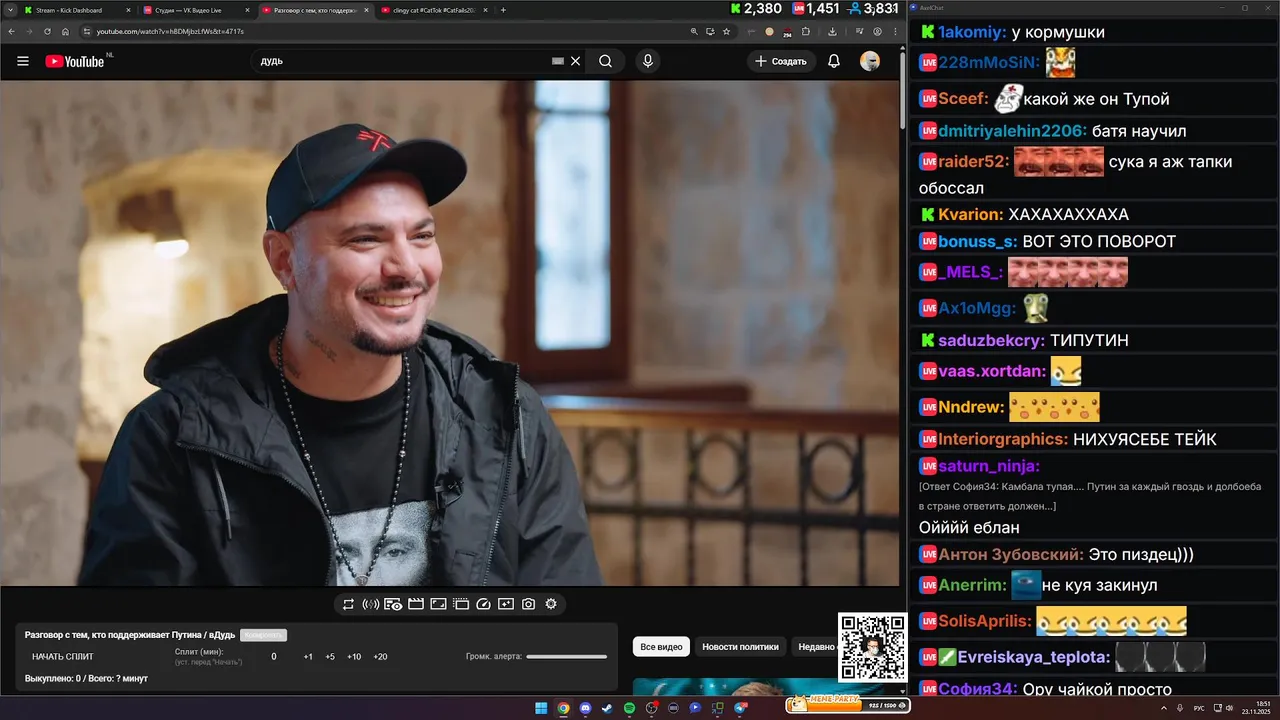Reload the page with the refresh button
1280x720 pixels.
pyautogui.click(x=47, y=31)
